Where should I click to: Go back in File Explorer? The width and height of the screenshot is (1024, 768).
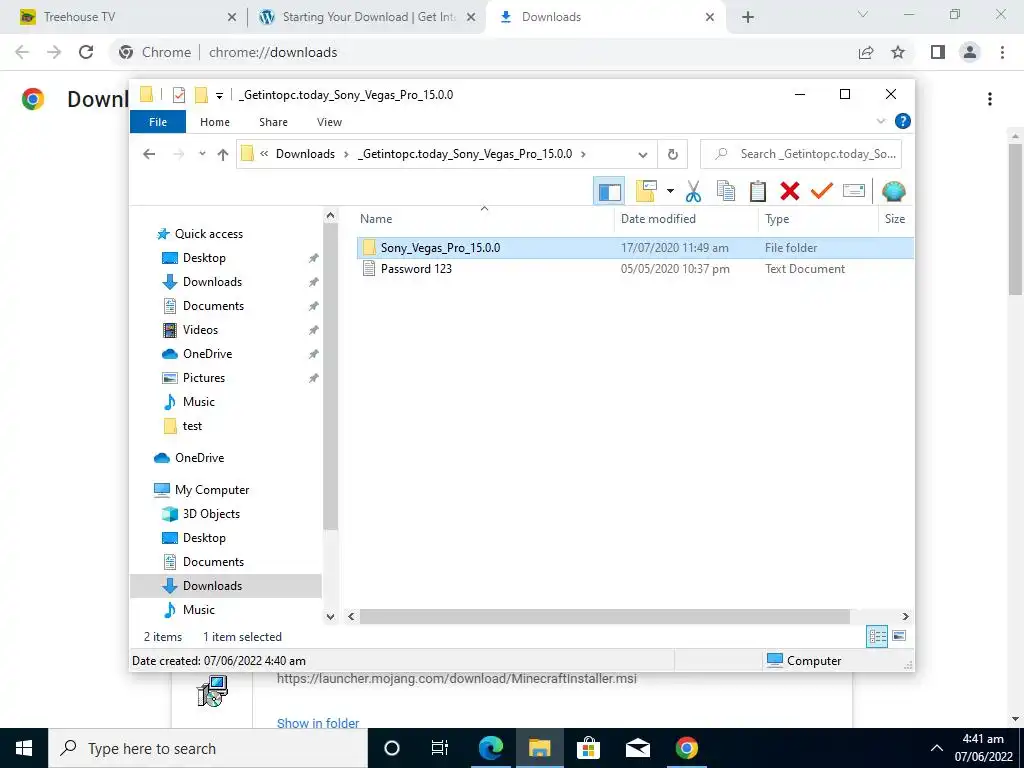point(149,154)
